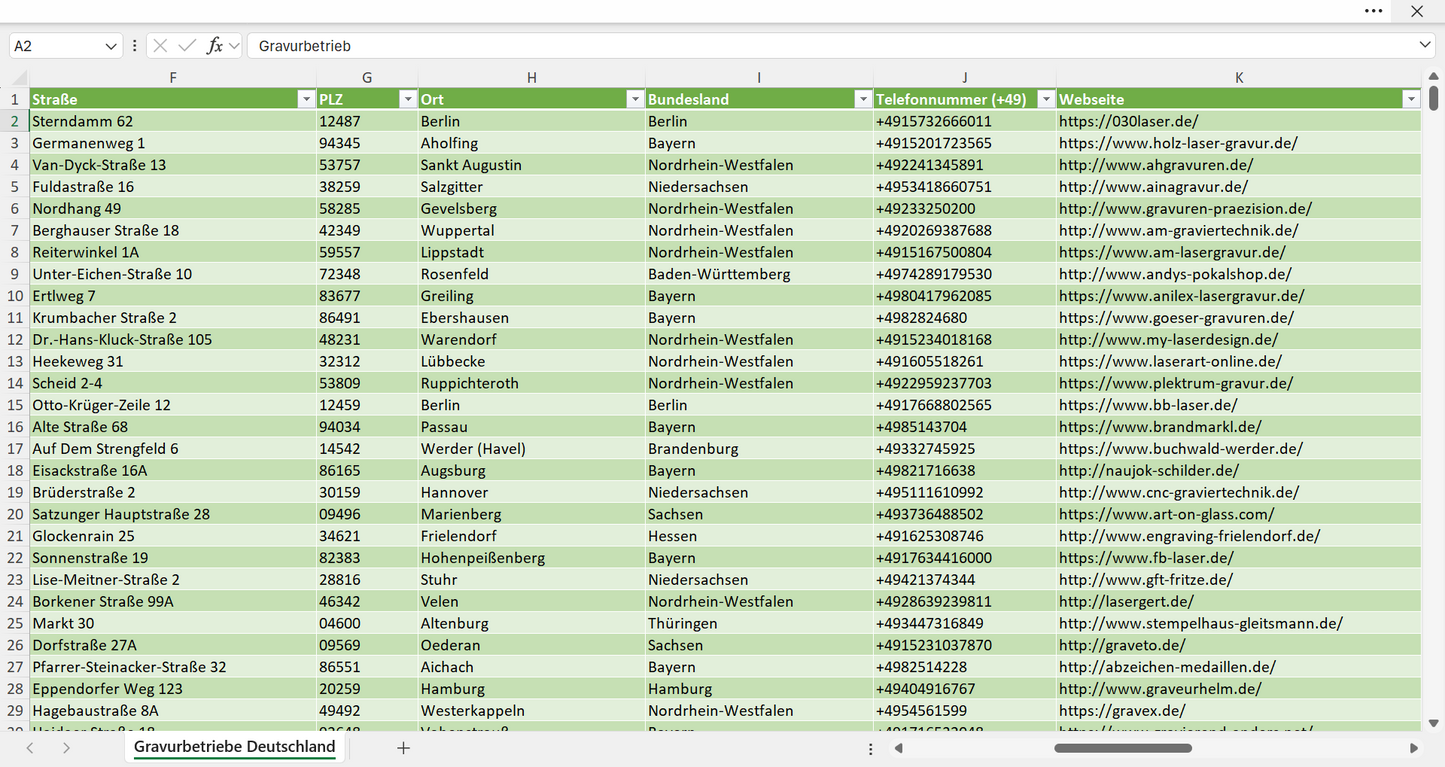
Task: Open the Bundesland filter dropdown
Action: point(863,99)
